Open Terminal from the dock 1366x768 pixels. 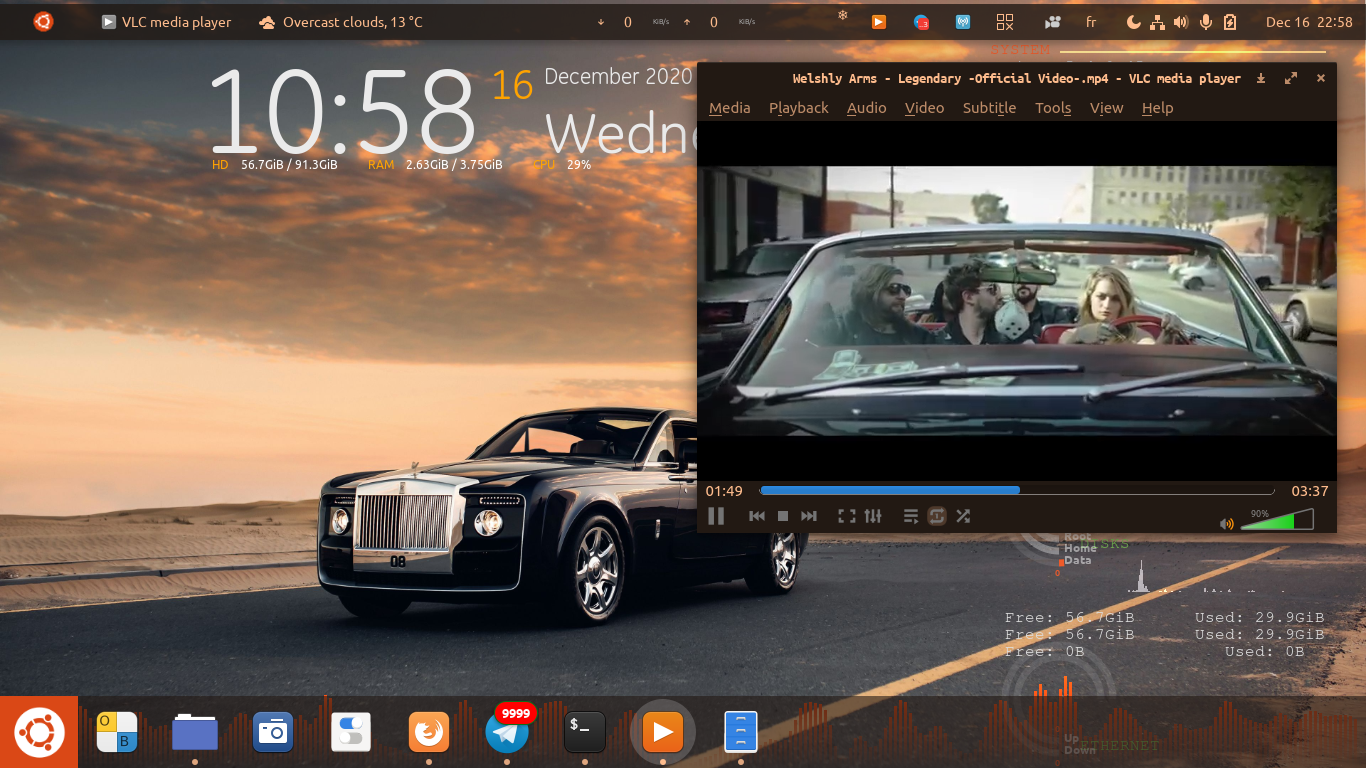(585, 732)
